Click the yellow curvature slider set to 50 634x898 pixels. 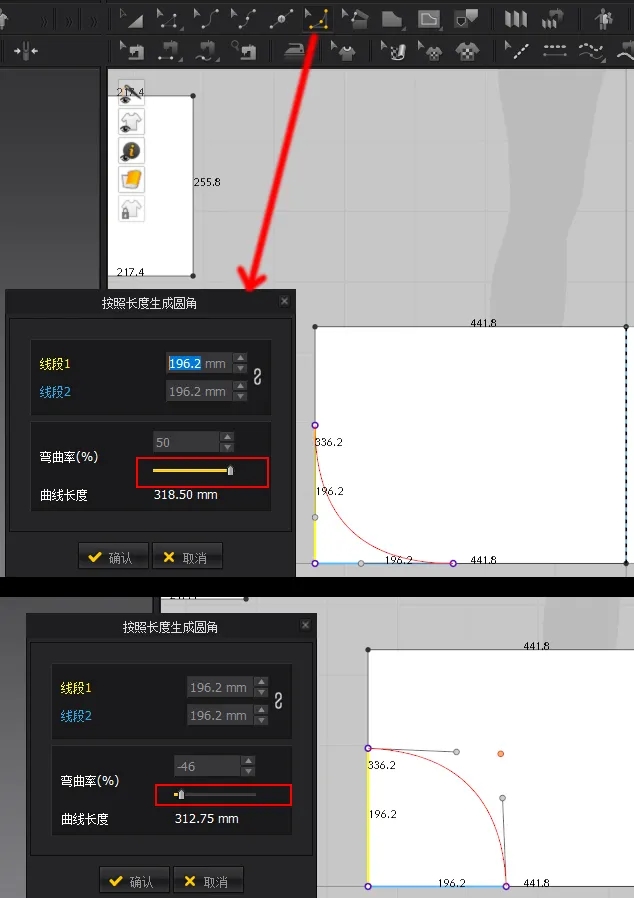193,471
